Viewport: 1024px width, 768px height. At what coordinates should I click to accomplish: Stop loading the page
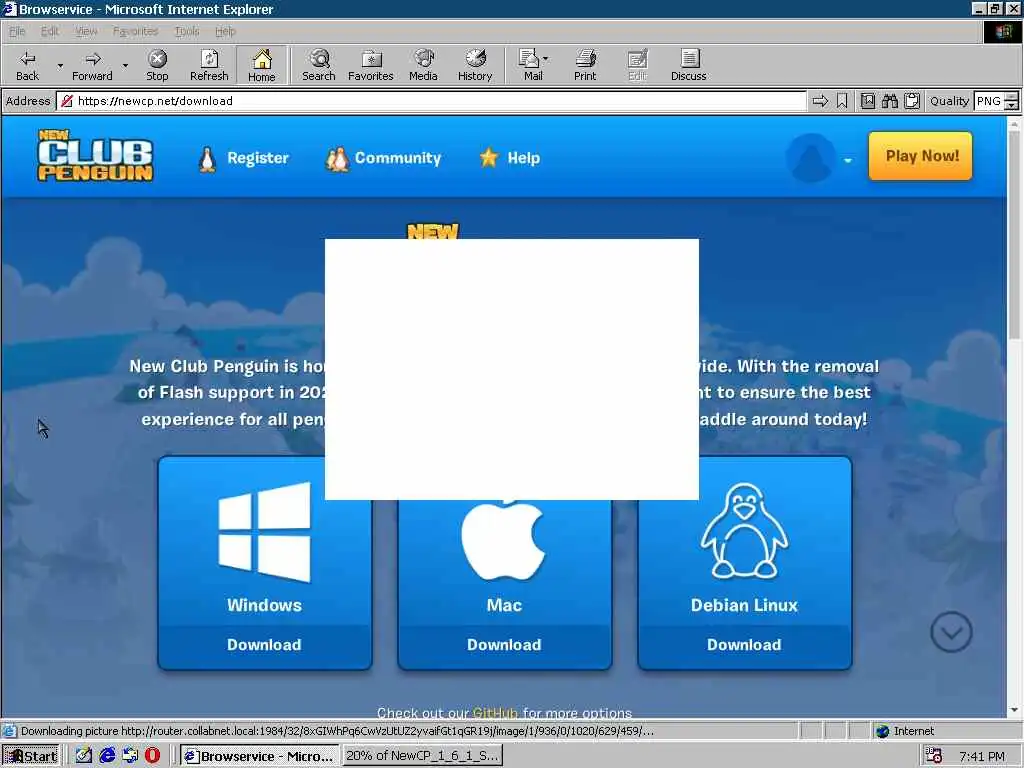click(157, 65)
